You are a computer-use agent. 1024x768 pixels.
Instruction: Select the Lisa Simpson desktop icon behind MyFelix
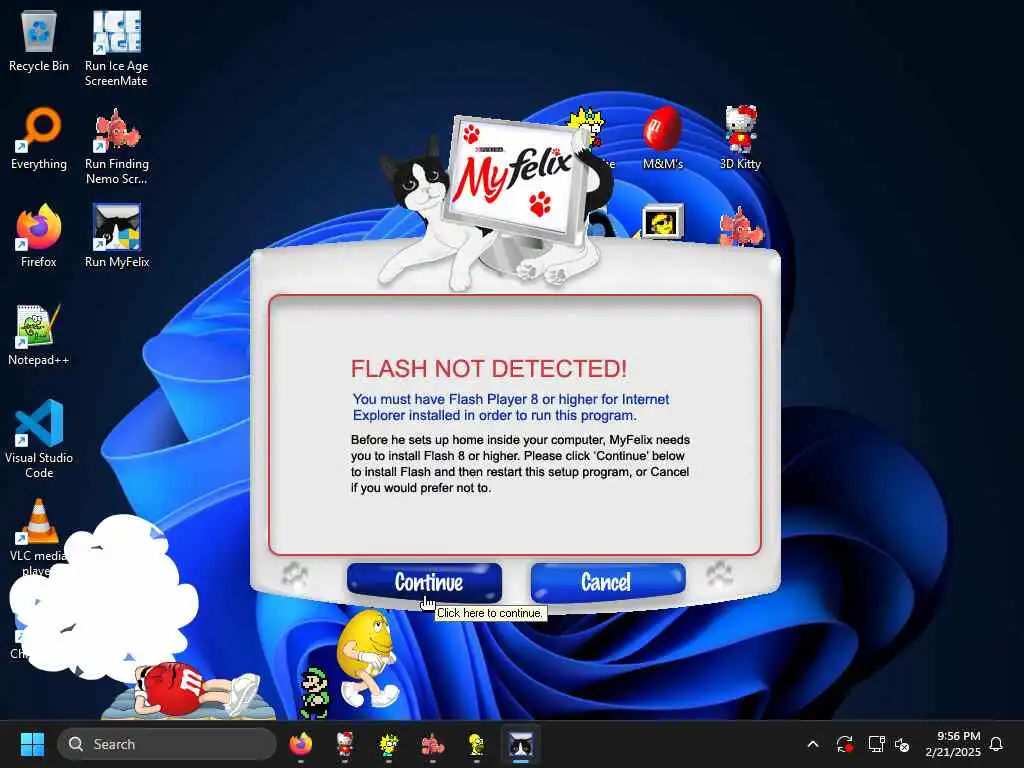(x=587, y=127)
